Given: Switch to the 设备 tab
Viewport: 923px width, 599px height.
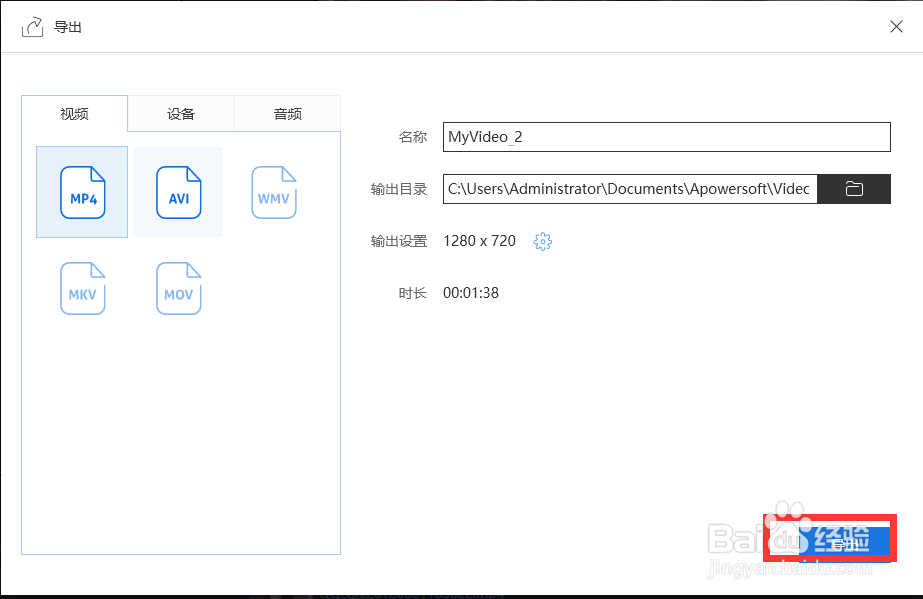Looking at the screenshot, I should pyautogui.click(x=180, y=113).
